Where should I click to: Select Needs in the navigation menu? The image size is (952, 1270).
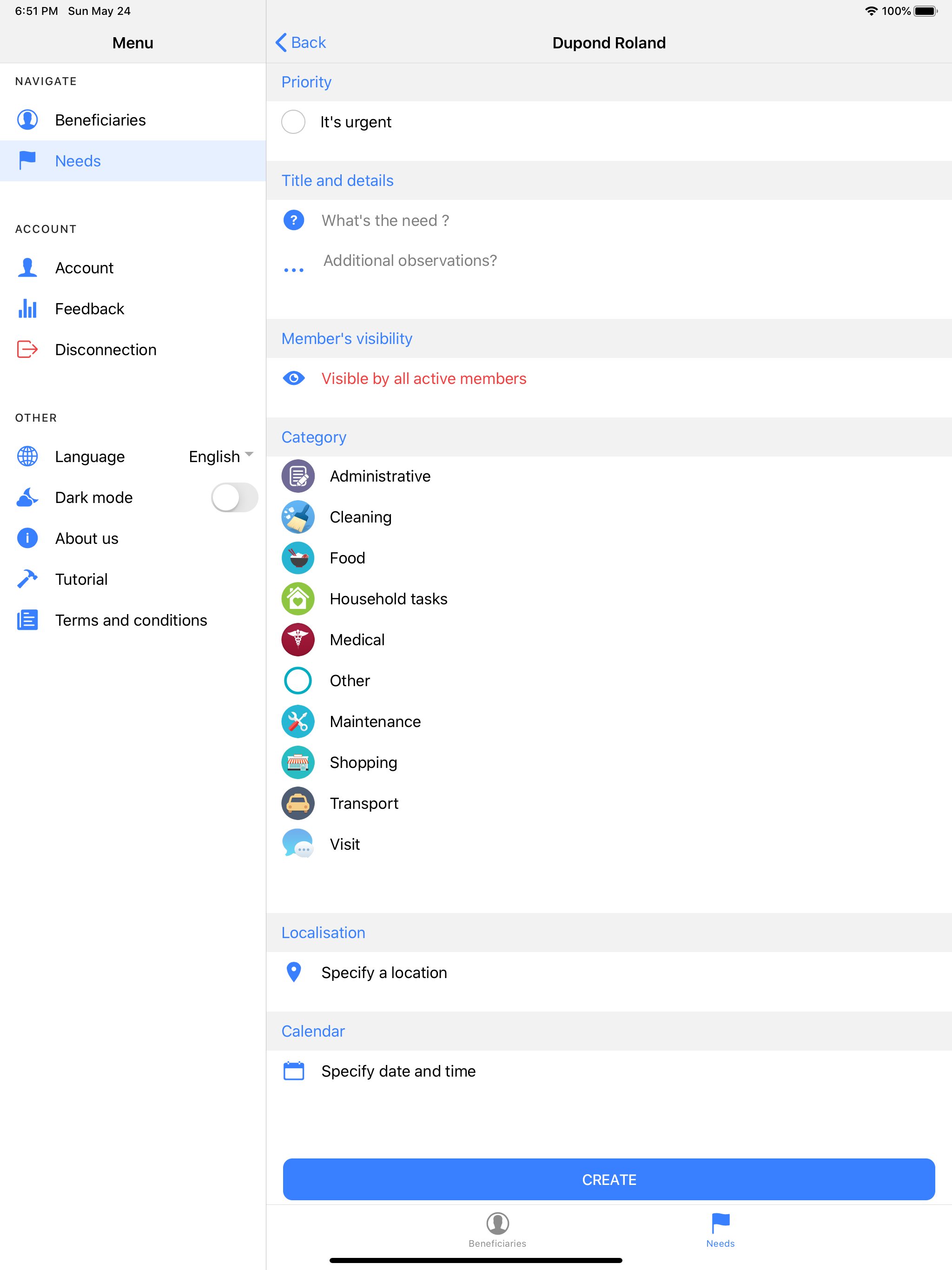pos(132,161)
